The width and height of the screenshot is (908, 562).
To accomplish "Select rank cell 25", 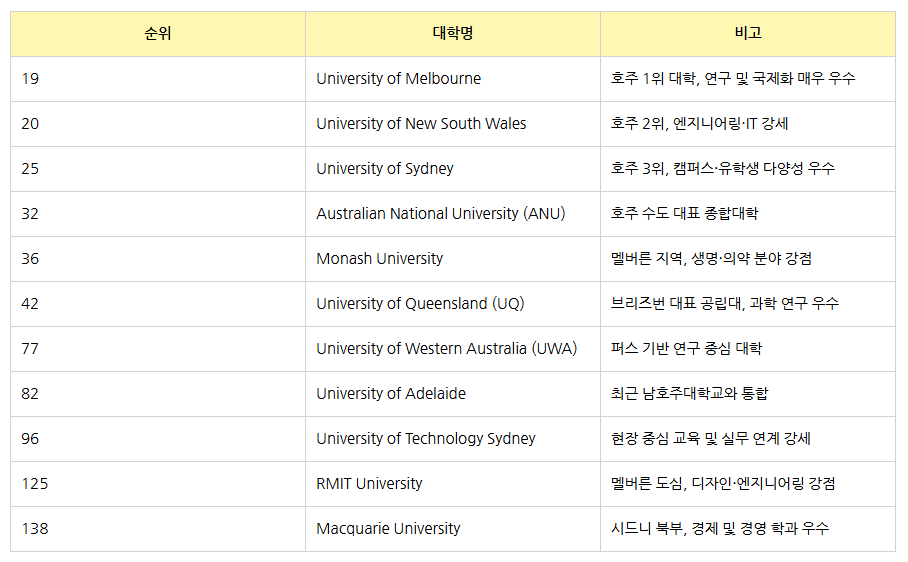I will 158,169.
